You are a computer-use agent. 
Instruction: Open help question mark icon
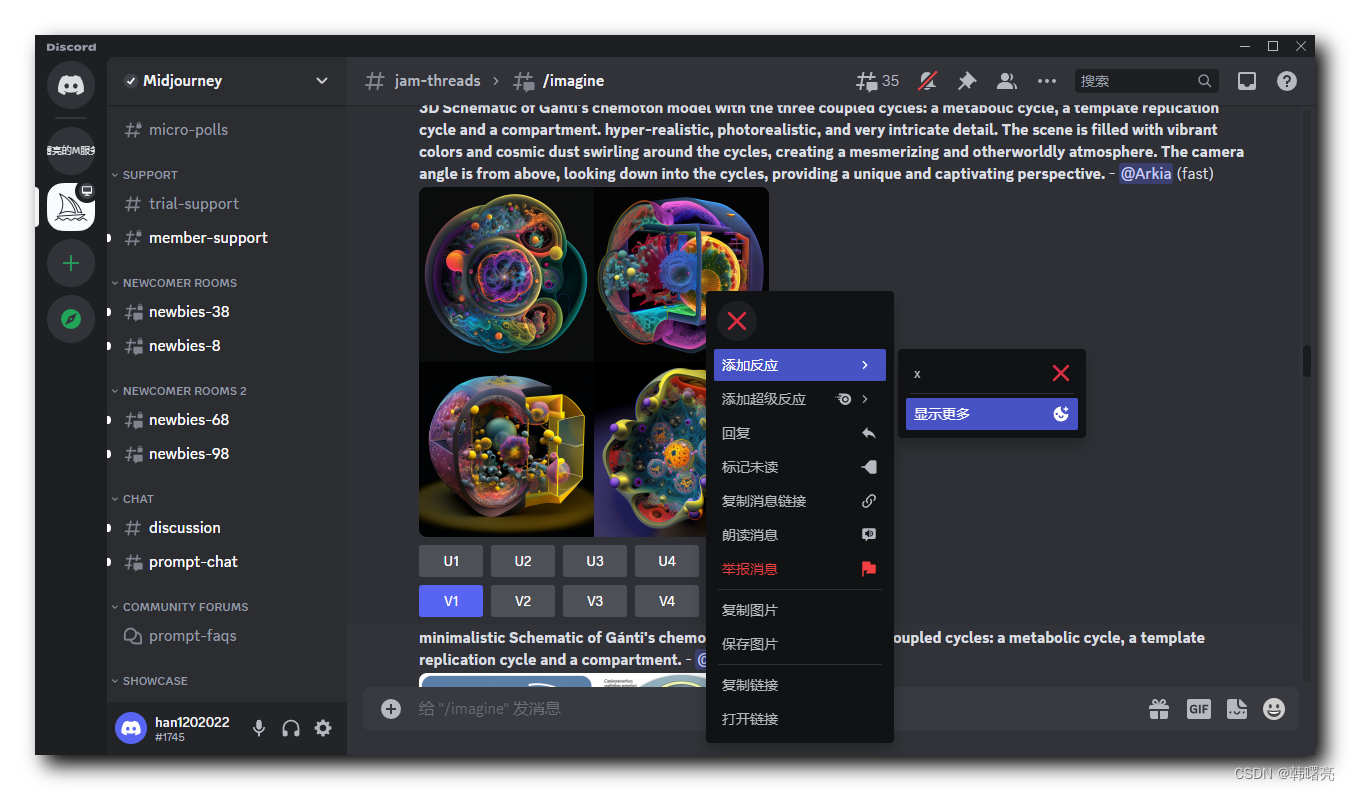point(1287,81)
